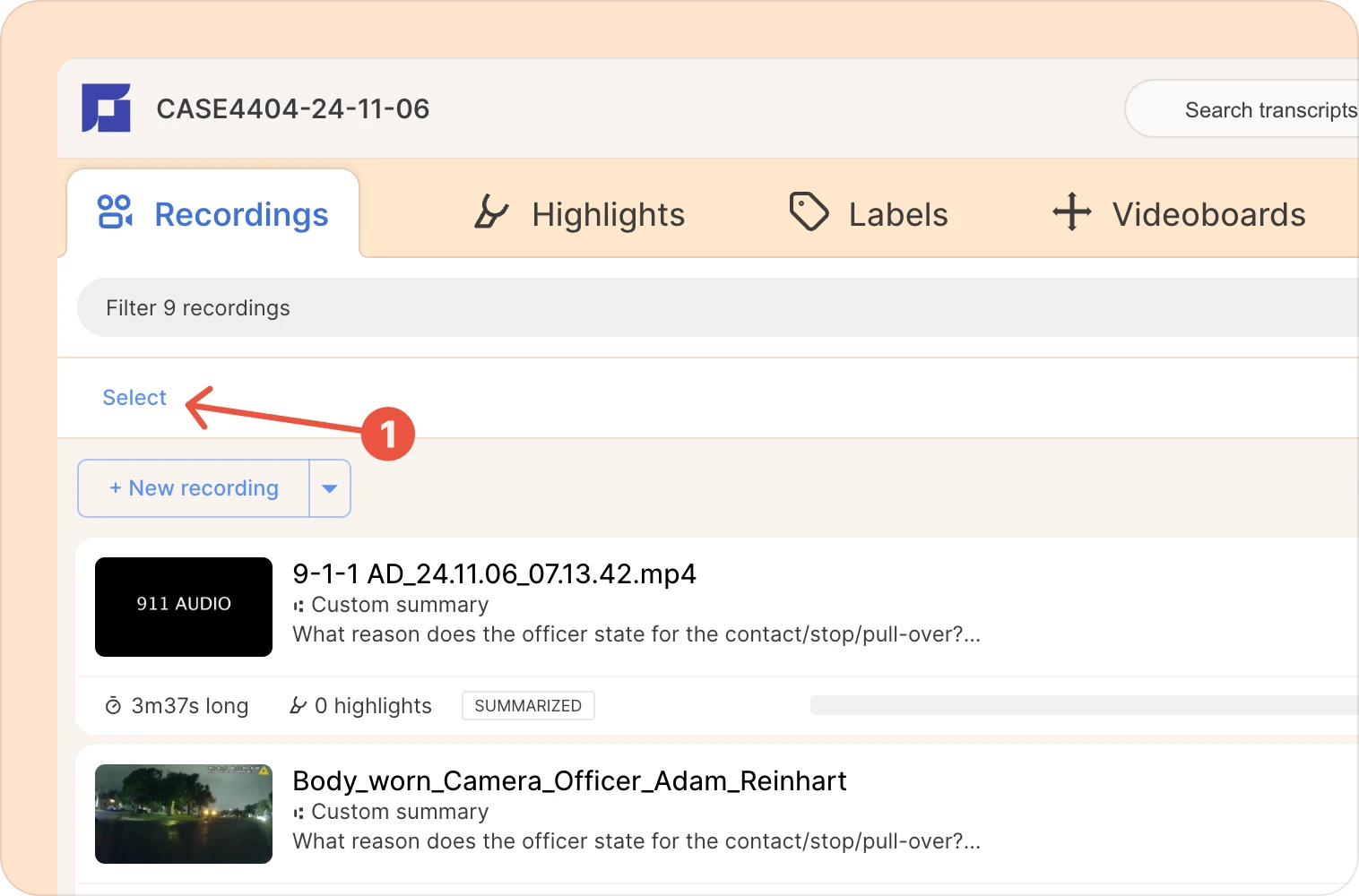Image resolution: width=1359 pixels, height=896 pixels.
Task: Focus the Filter 9 recordings field
Action: tap(718, 307)
